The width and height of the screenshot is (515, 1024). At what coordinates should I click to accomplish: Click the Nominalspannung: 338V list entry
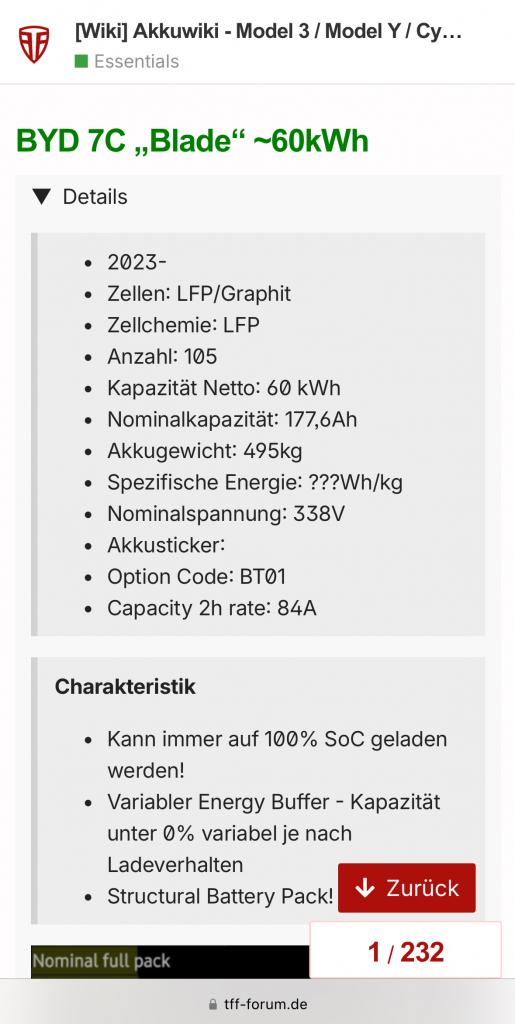[x=226, y=514]
